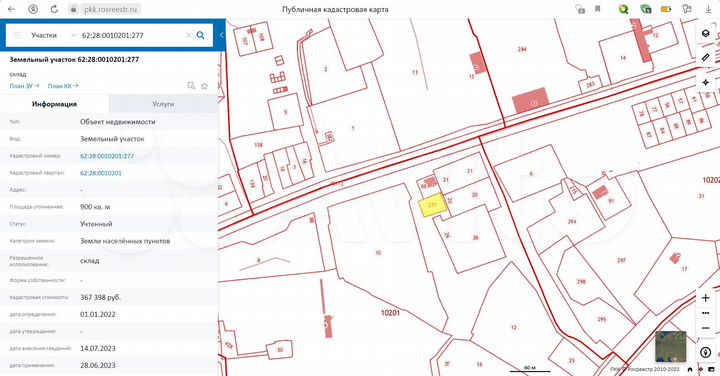720x376 pixels.
Task: Reload the page
Action: [x=54, y=9]
